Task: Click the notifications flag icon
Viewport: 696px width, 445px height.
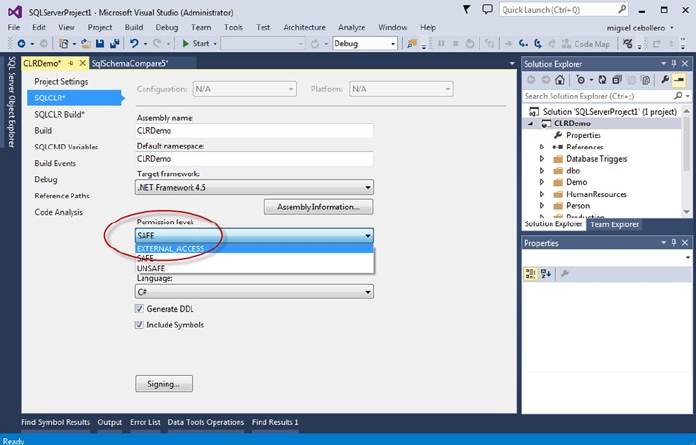Action: point(467,9)
